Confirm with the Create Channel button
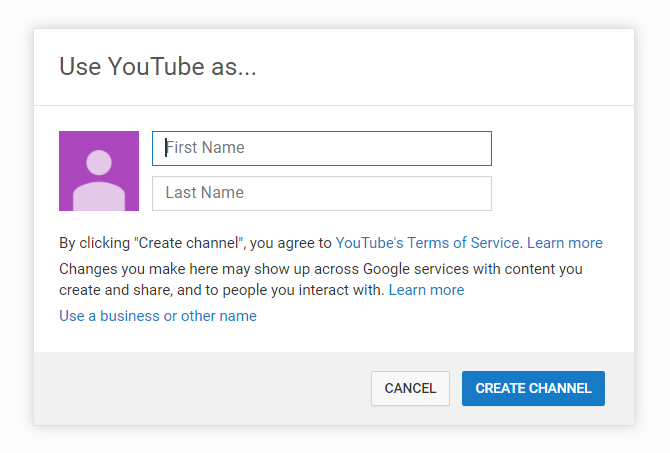Screen dimensions: 670x453 point(533,388)
